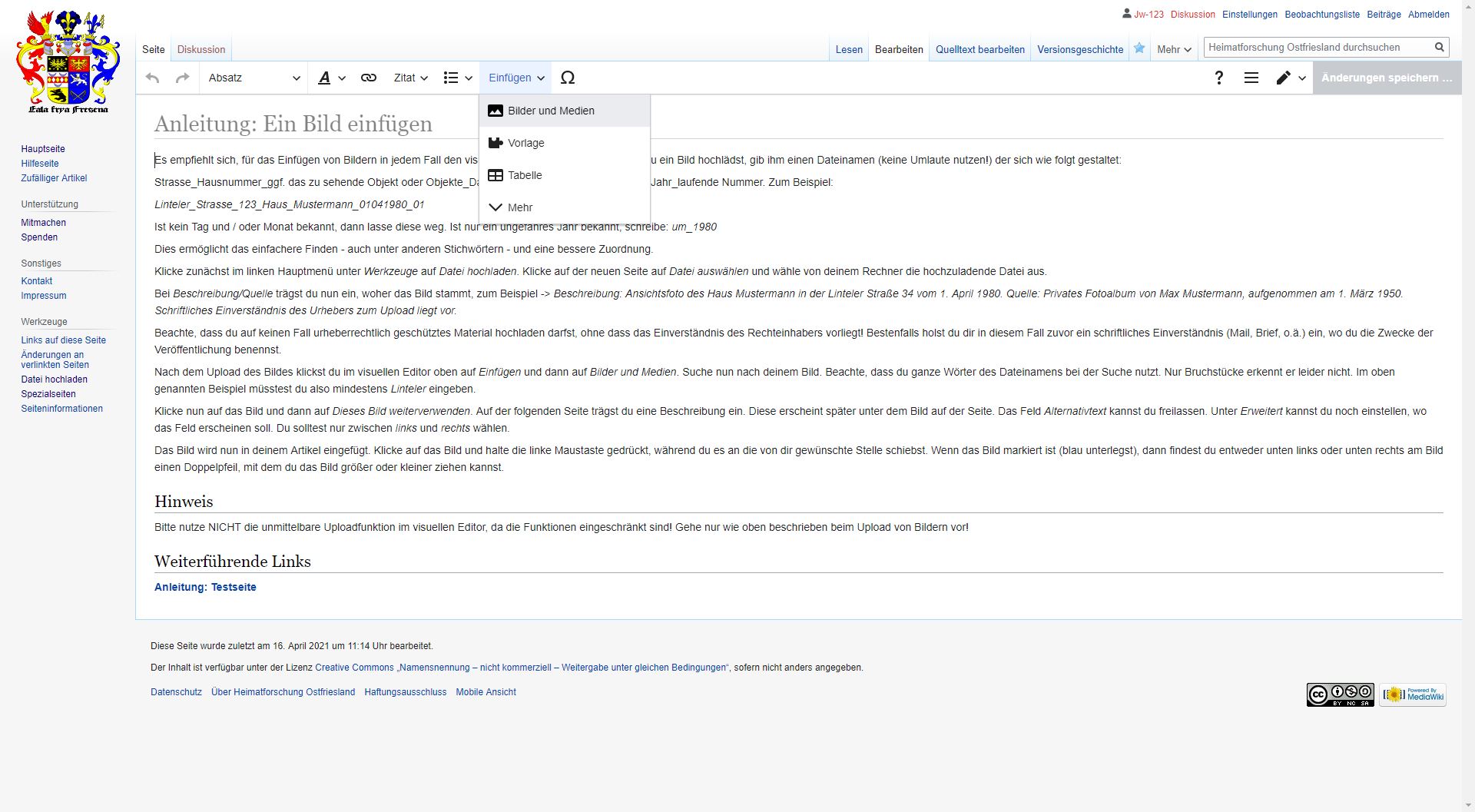Click the redo arrow in editor toolbar
This screenshot has height=812, width=1475.
point(182,78)
